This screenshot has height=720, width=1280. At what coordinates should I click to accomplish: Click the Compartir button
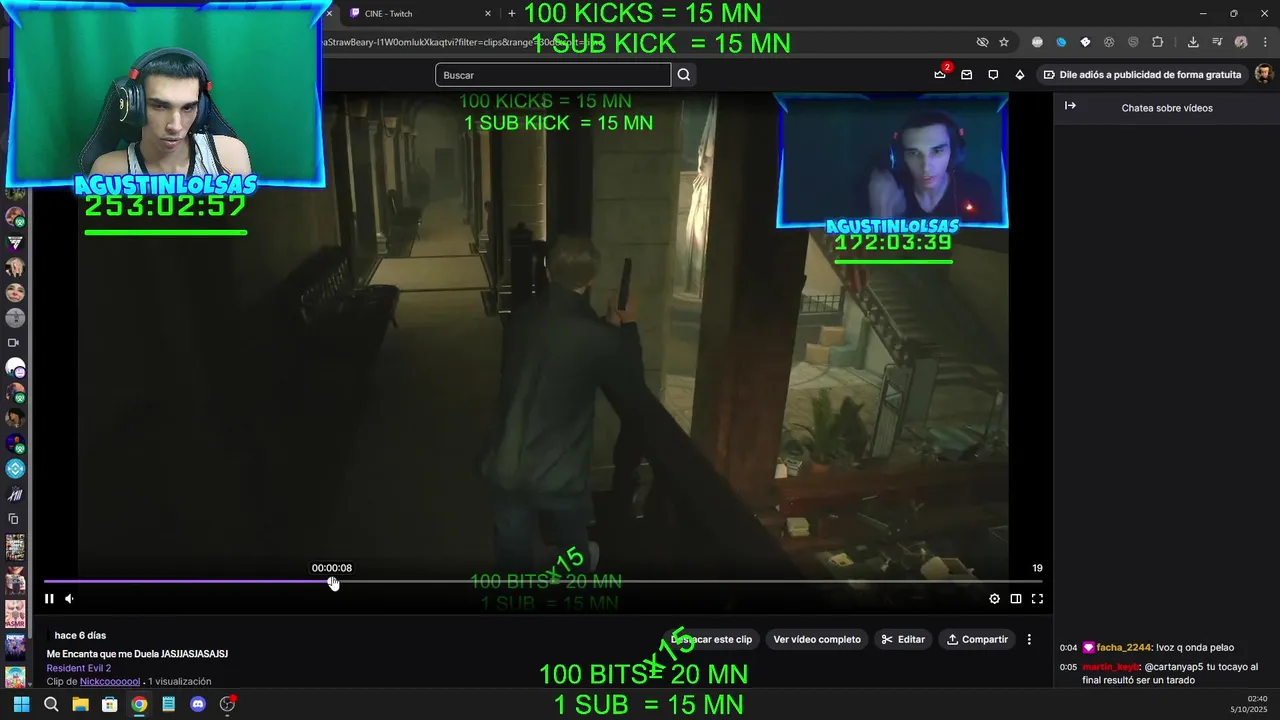coord(977,639)
